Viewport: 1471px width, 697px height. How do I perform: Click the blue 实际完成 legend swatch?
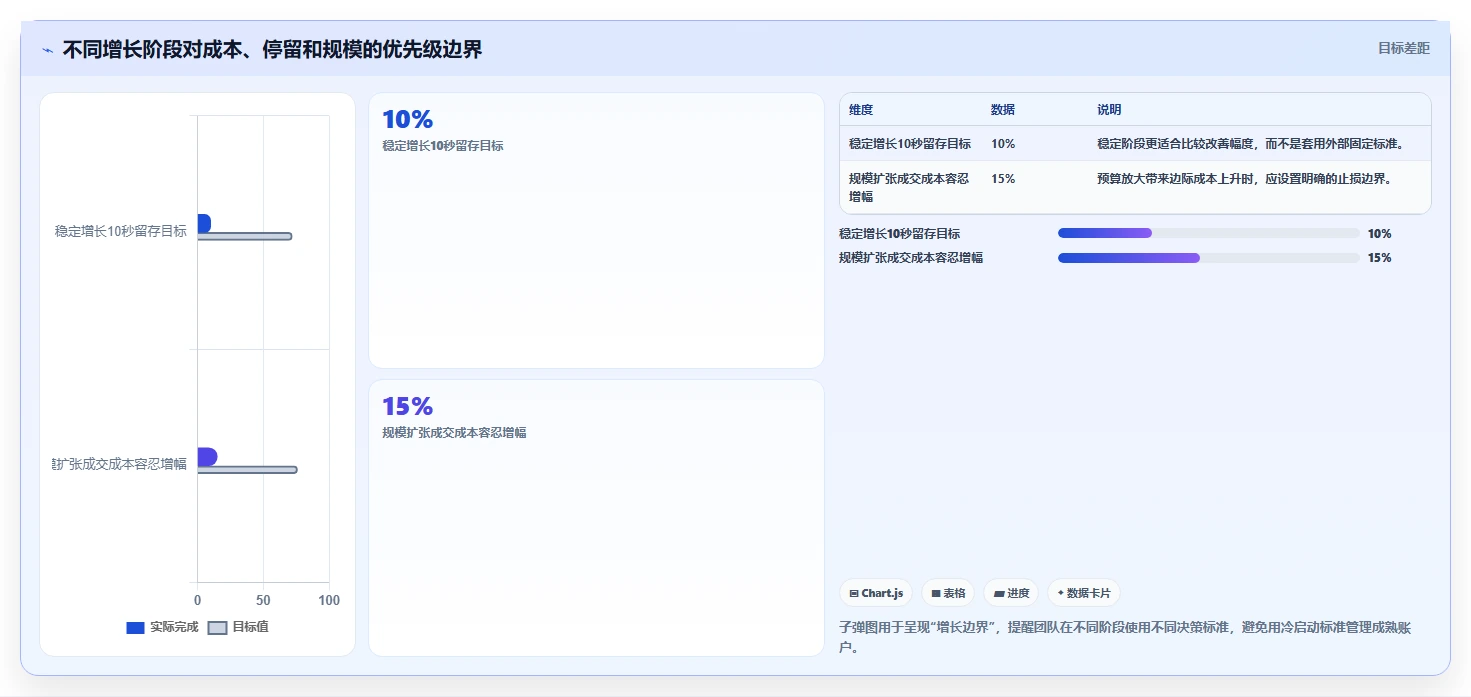[x=135, y=628]
